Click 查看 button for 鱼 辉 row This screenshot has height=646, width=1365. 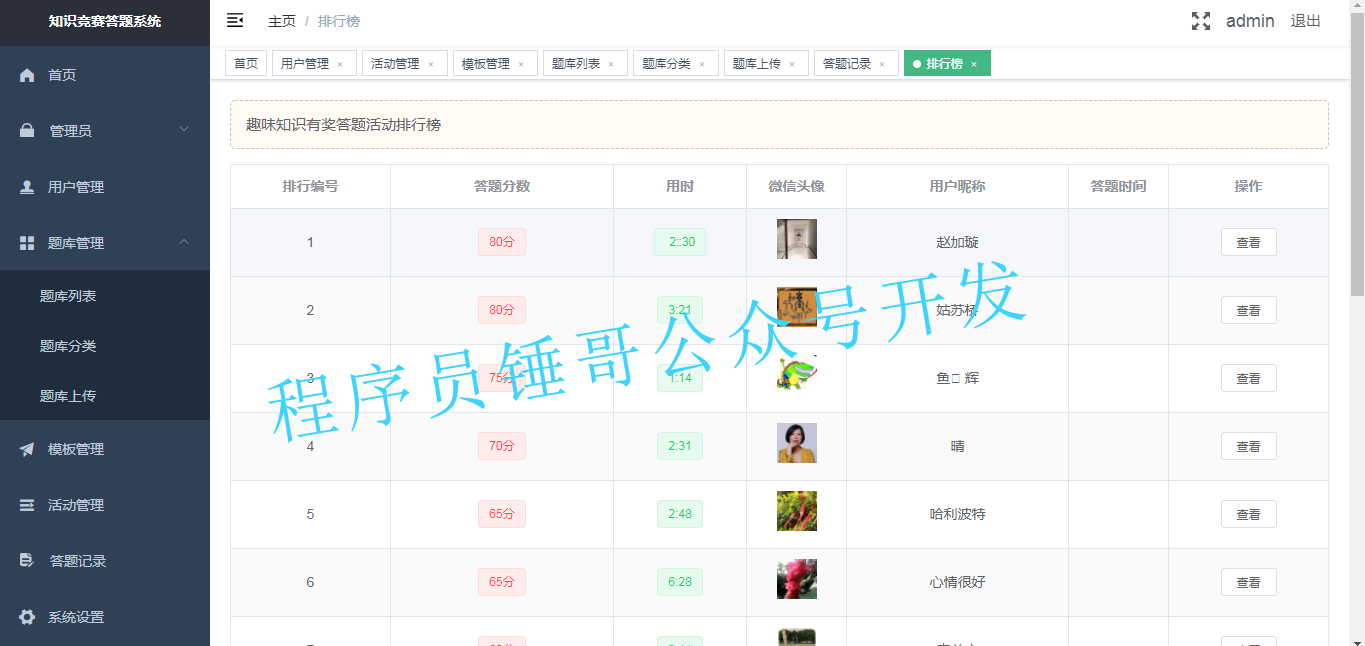pyautogui.click(x=1248, y=378)
